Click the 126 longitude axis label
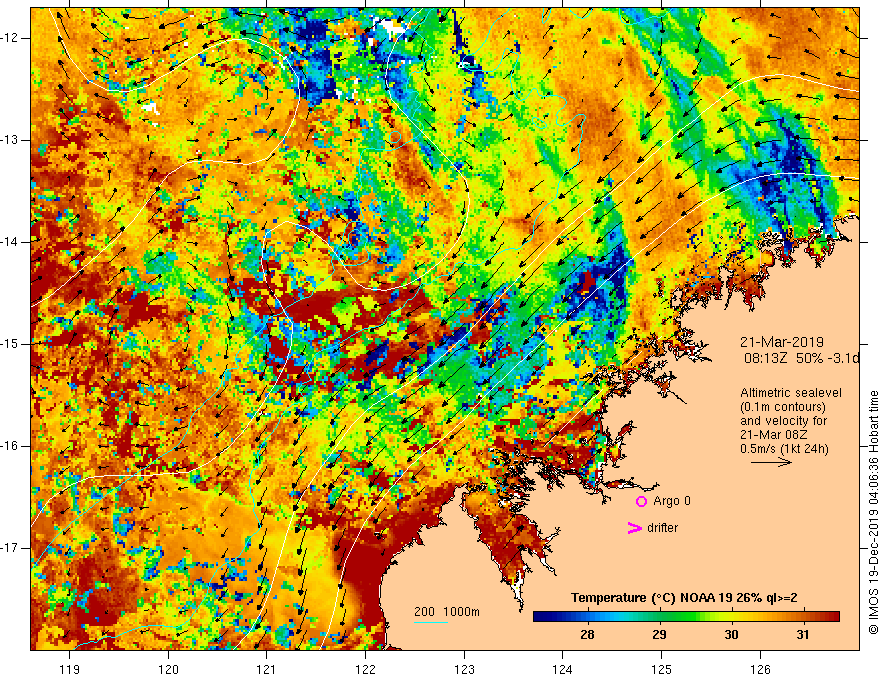Image resolution: width=880 pixels, height=680 pixels. pos(760,669)
